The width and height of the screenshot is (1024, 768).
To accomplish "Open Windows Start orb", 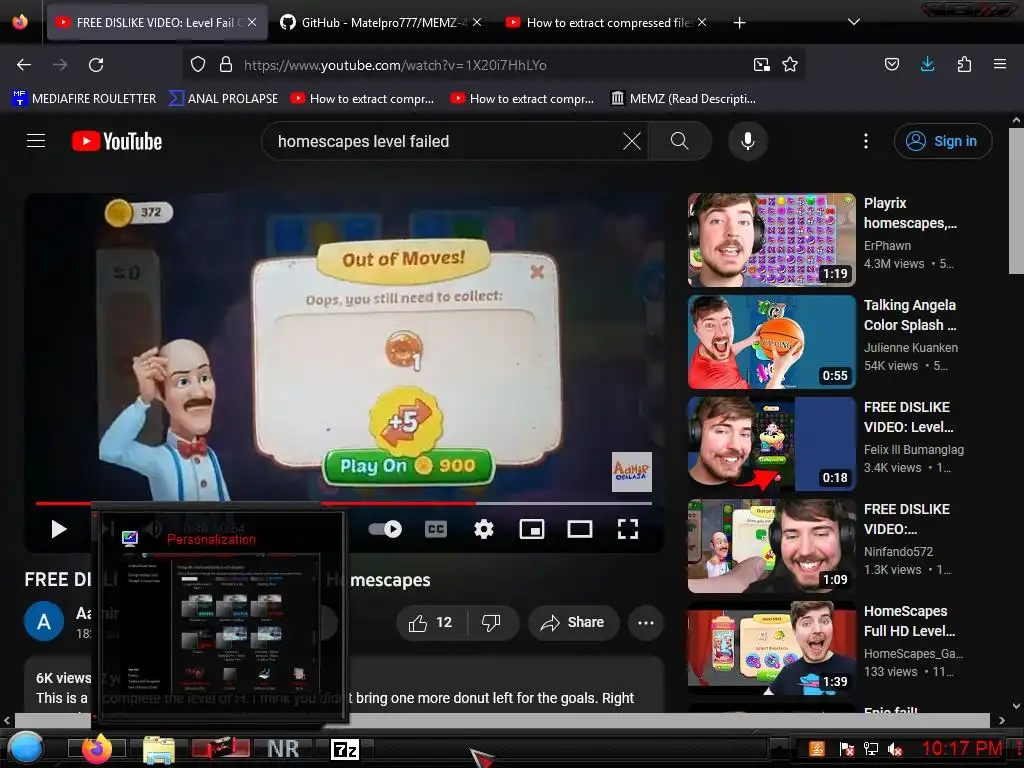I will [25, 748].
